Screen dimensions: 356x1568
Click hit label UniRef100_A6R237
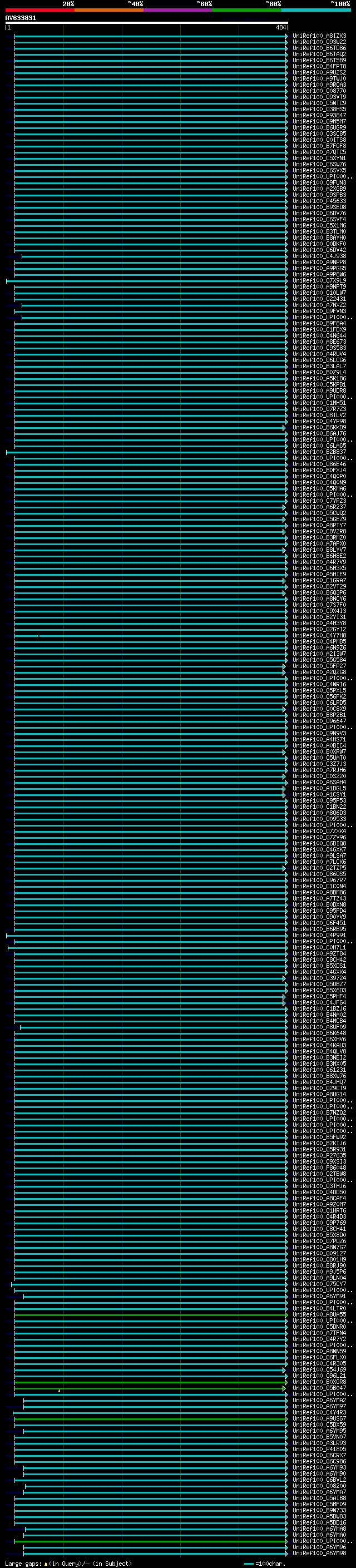coord(319,507)
